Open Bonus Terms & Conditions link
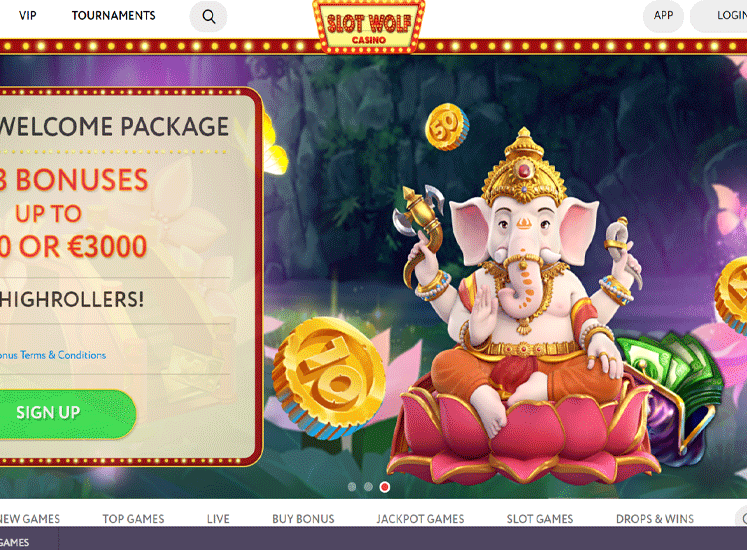 (x=52, y=355)
